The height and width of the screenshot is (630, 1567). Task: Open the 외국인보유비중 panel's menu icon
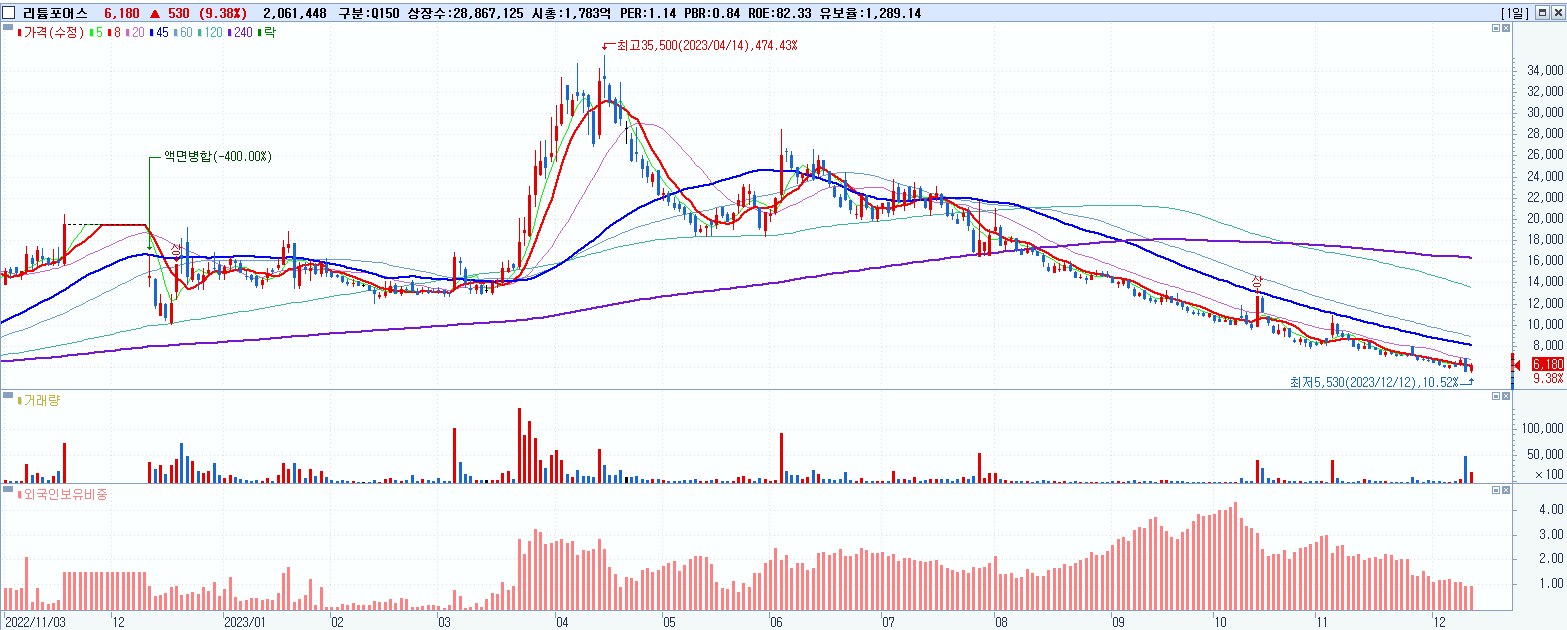[8, 490]
